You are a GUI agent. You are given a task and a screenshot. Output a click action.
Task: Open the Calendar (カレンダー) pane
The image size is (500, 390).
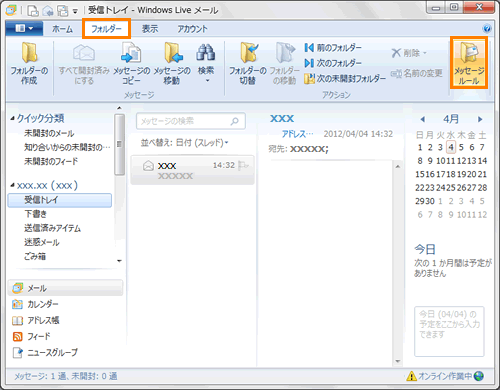coord(35,304)
